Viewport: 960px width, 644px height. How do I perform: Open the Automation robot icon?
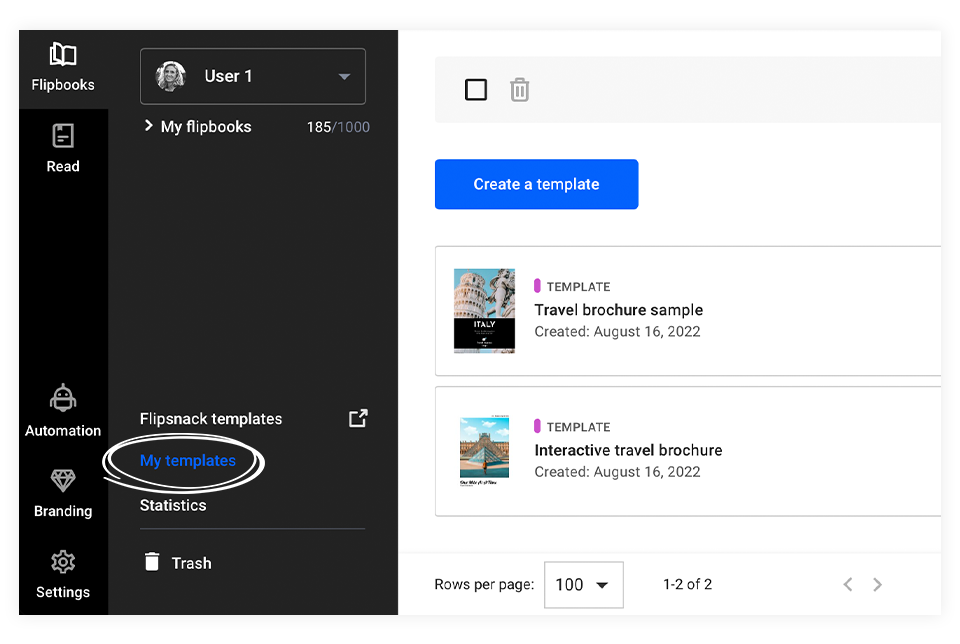(63, 400)
